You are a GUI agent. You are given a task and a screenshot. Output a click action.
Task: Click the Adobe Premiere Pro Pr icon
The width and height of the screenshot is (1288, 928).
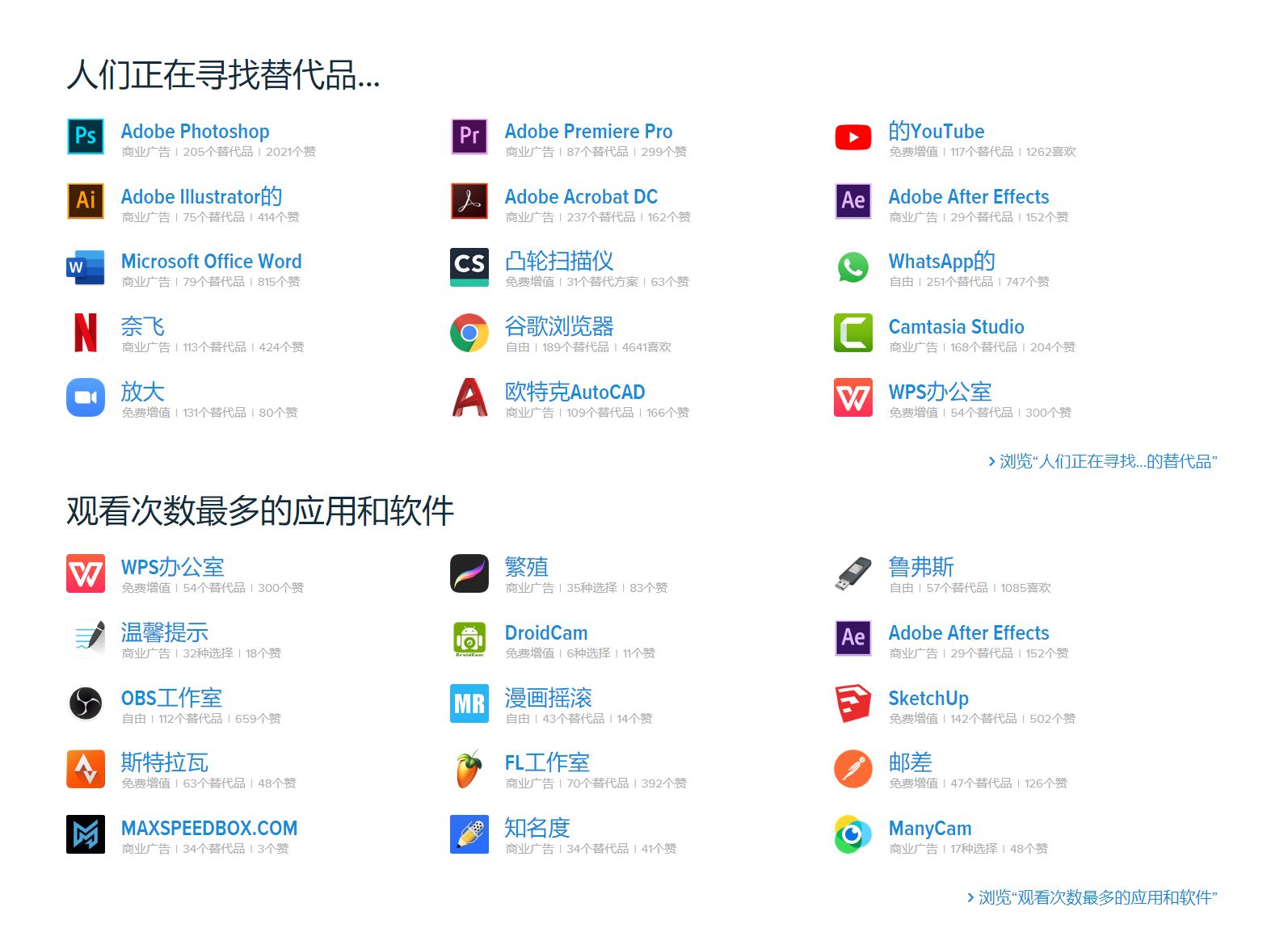[469, 136]
